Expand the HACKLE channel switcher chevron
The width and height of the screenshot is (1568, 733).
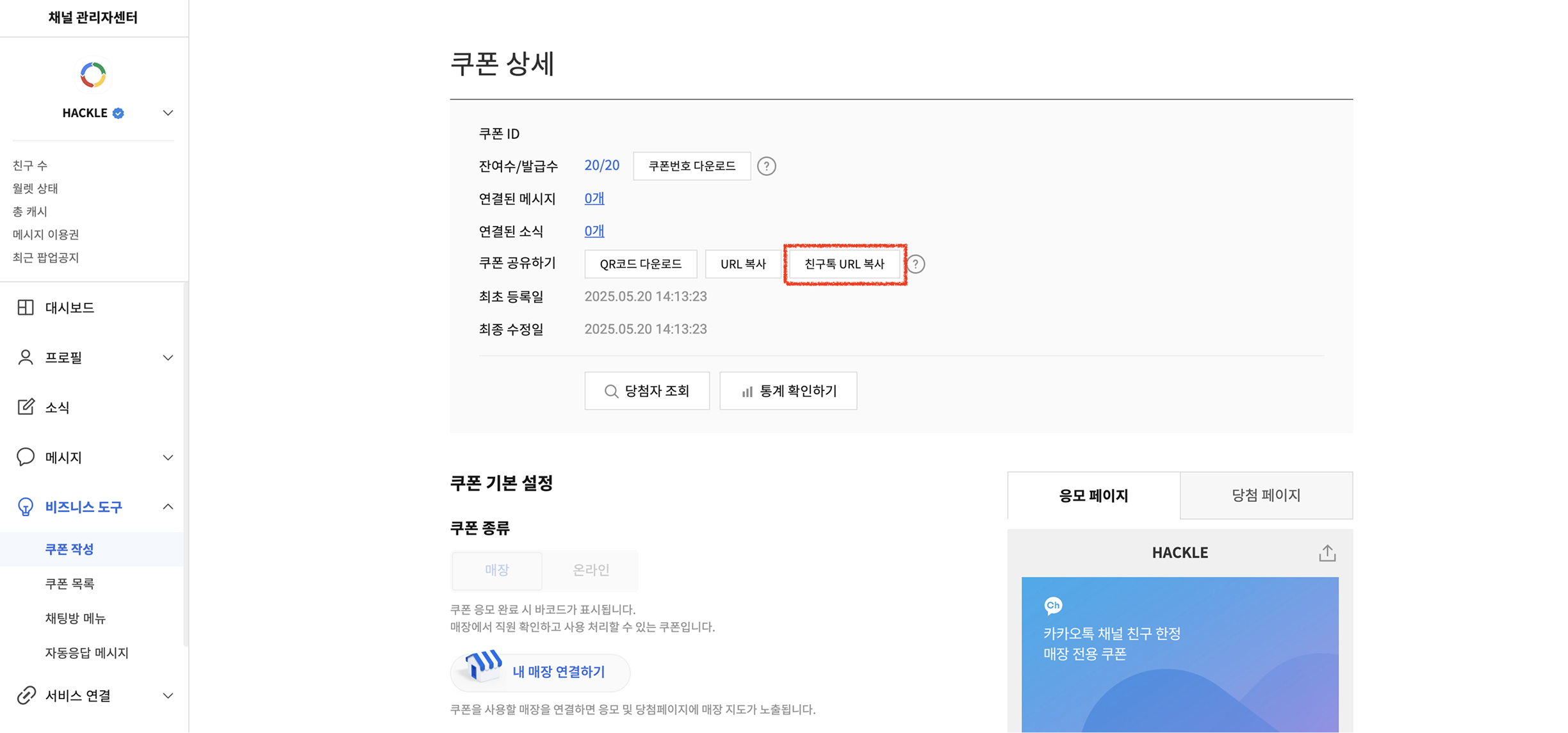pos(168,113)
